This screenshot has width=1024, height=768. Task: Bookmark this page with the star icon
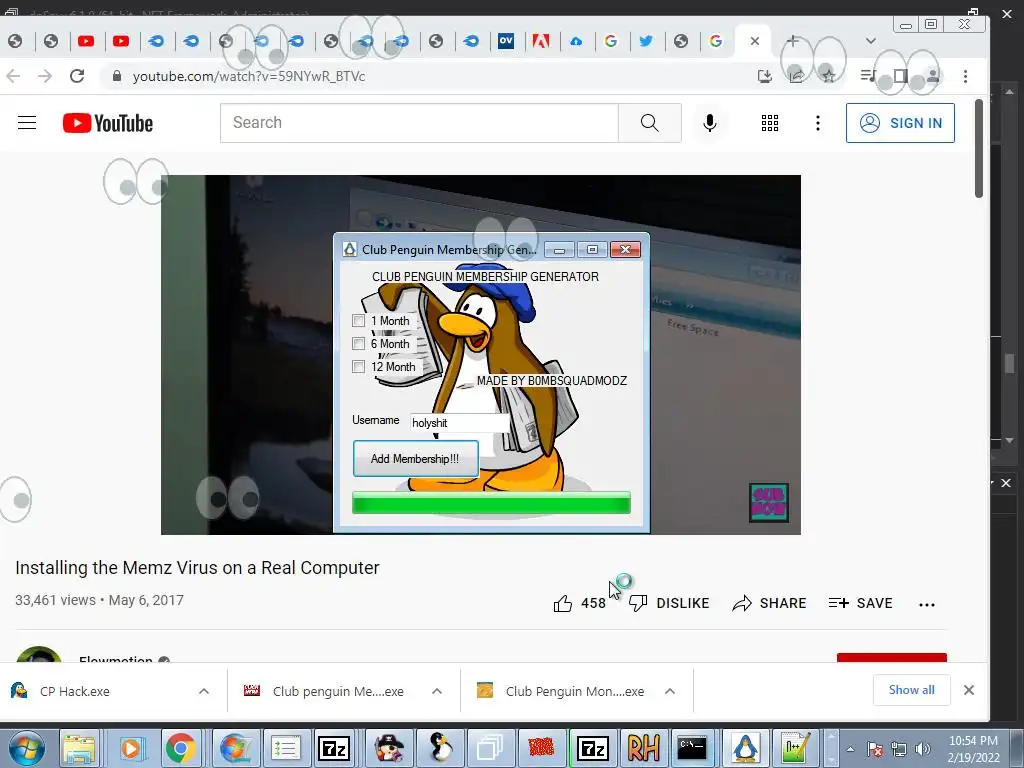point(829,76)
